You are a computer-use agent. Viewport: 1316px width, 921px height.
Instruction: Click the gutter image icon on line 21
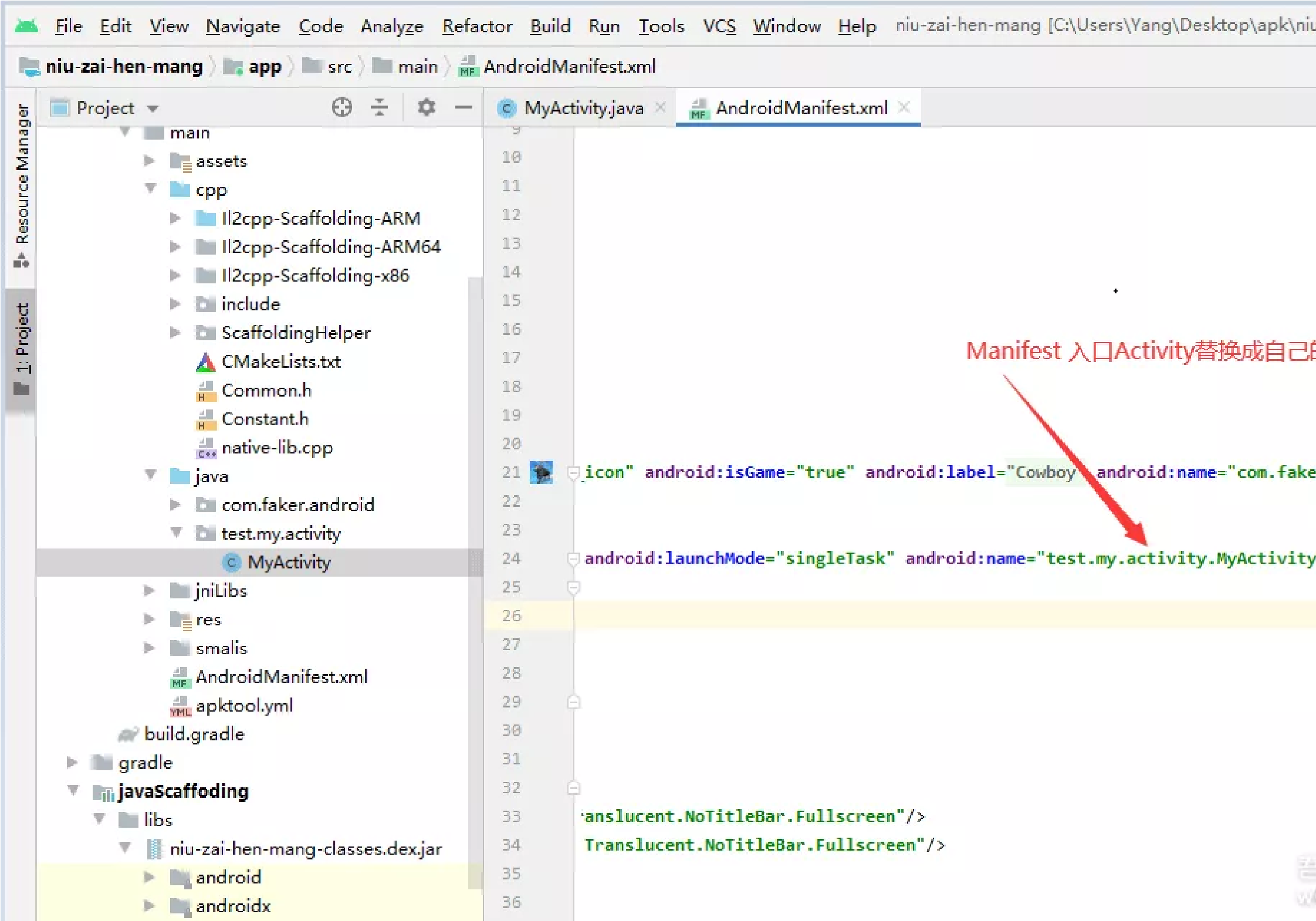pyautogui.click(x=541, y=472)
